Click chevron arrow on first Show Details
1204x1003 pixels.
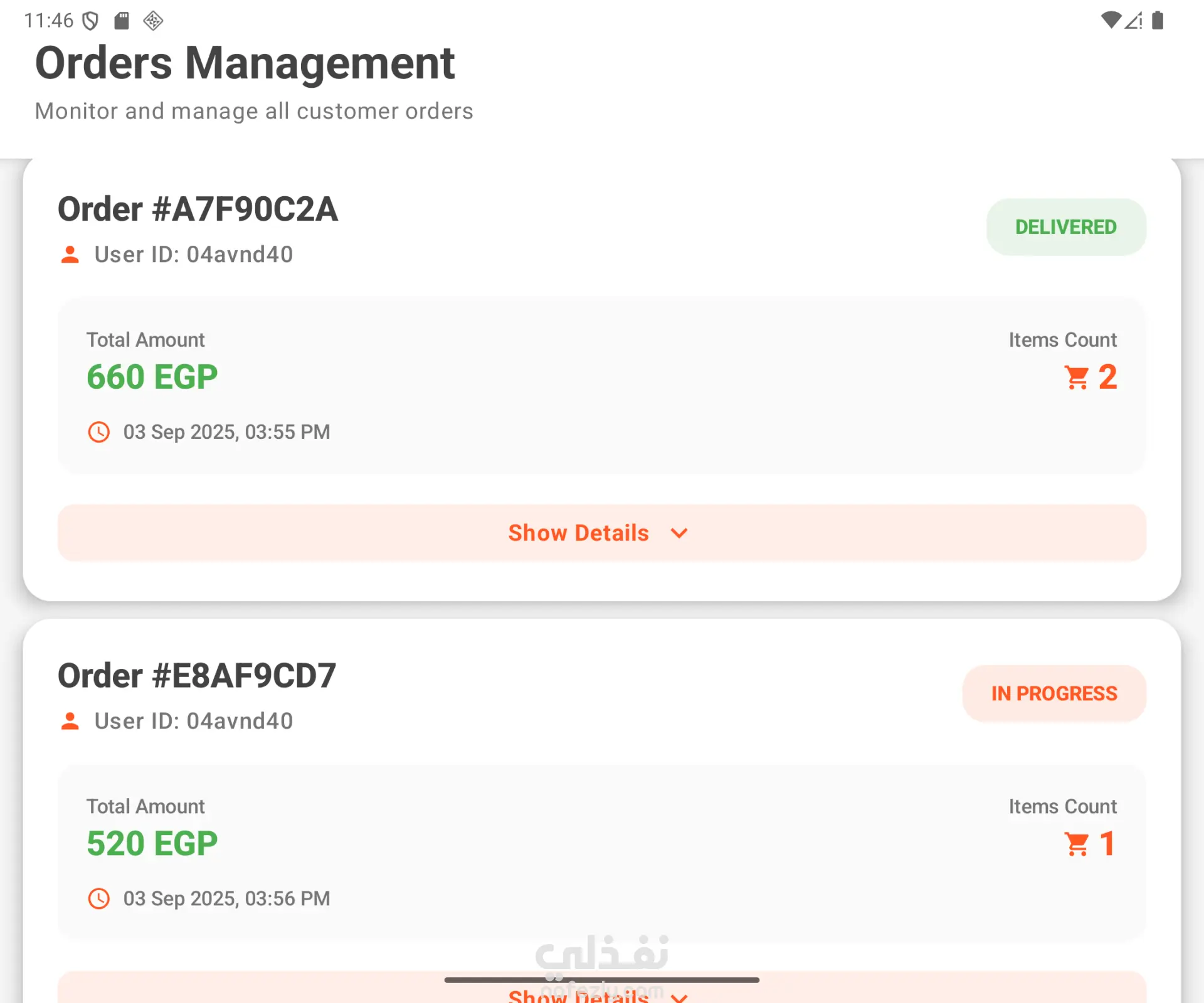point(679,533)
